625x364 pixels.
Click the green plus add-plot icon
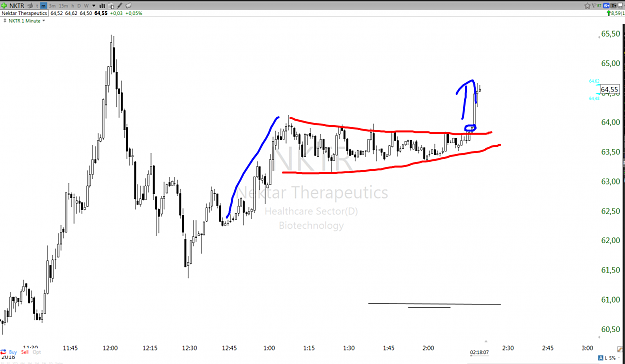(x=4, y=6)
